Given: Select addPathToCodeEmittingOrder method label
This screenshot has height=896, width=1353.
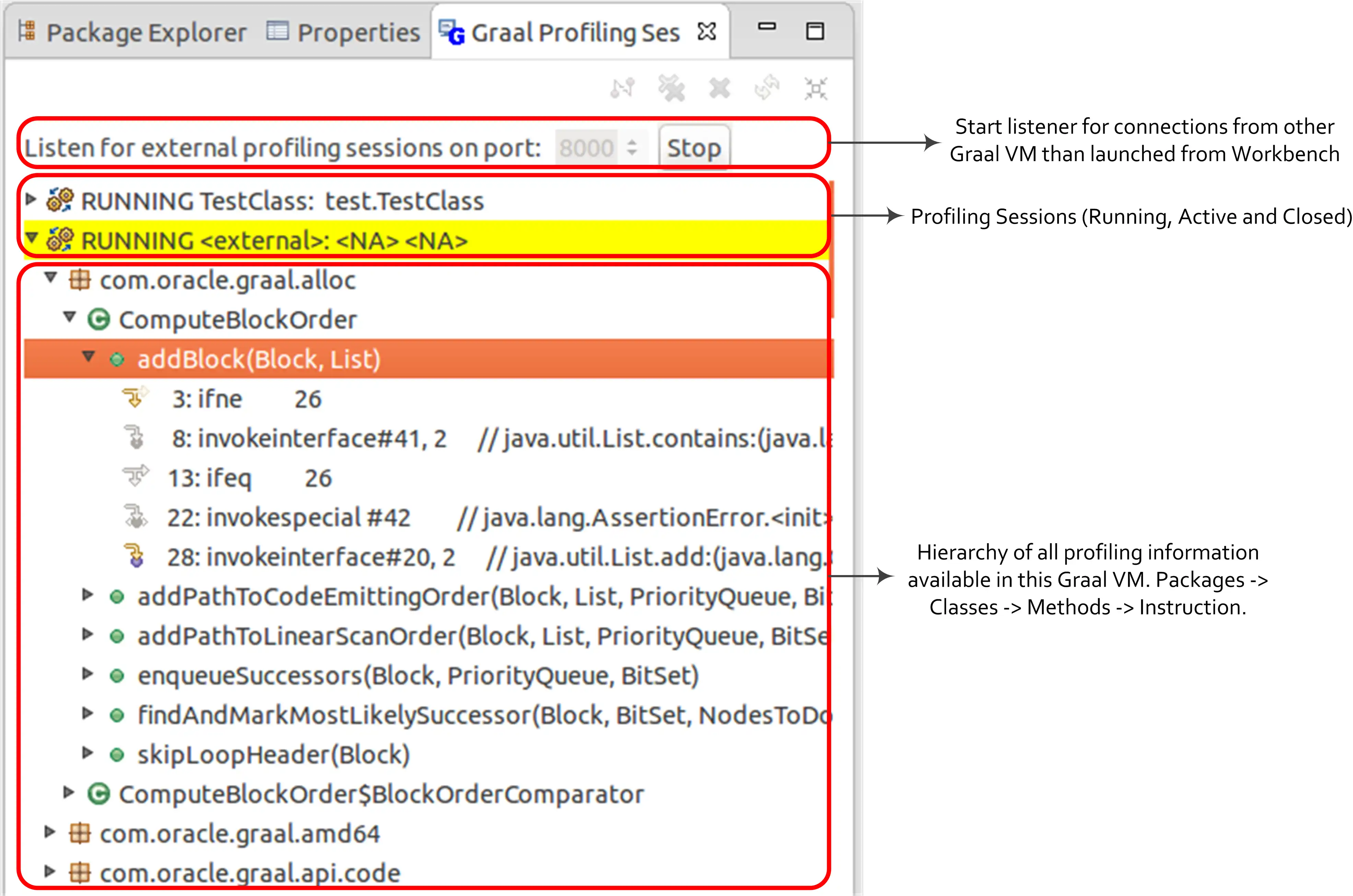Looking at the screenshot, I should click(485, 597).
